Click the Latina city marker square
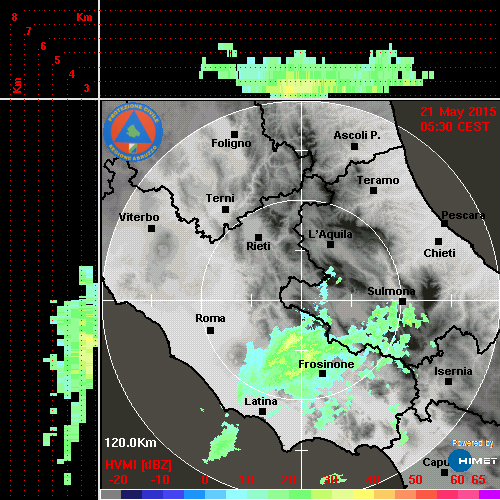 (263, 412)
